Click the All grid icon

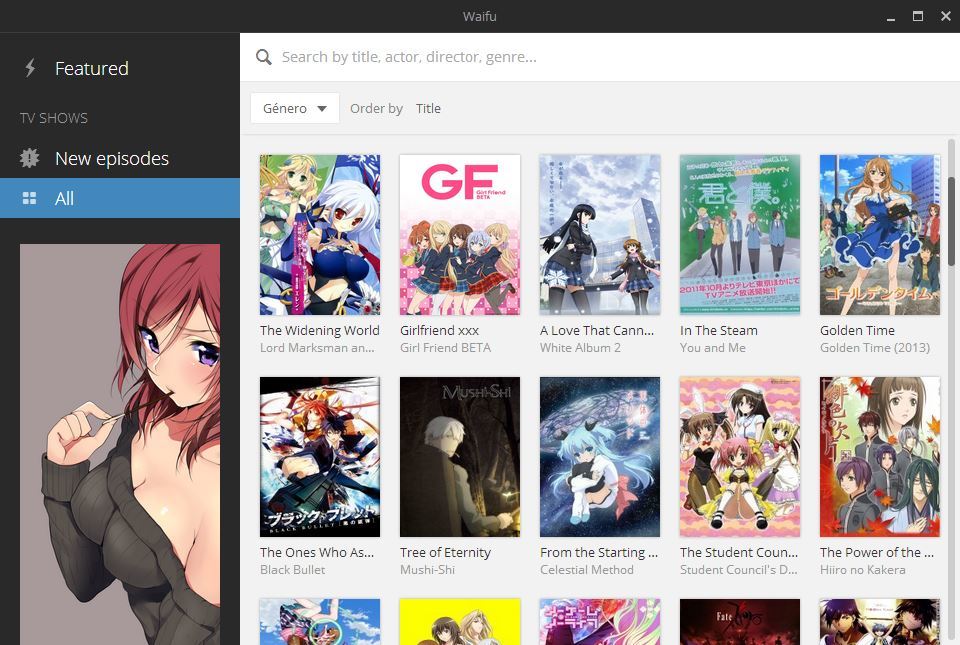(29, 198)
